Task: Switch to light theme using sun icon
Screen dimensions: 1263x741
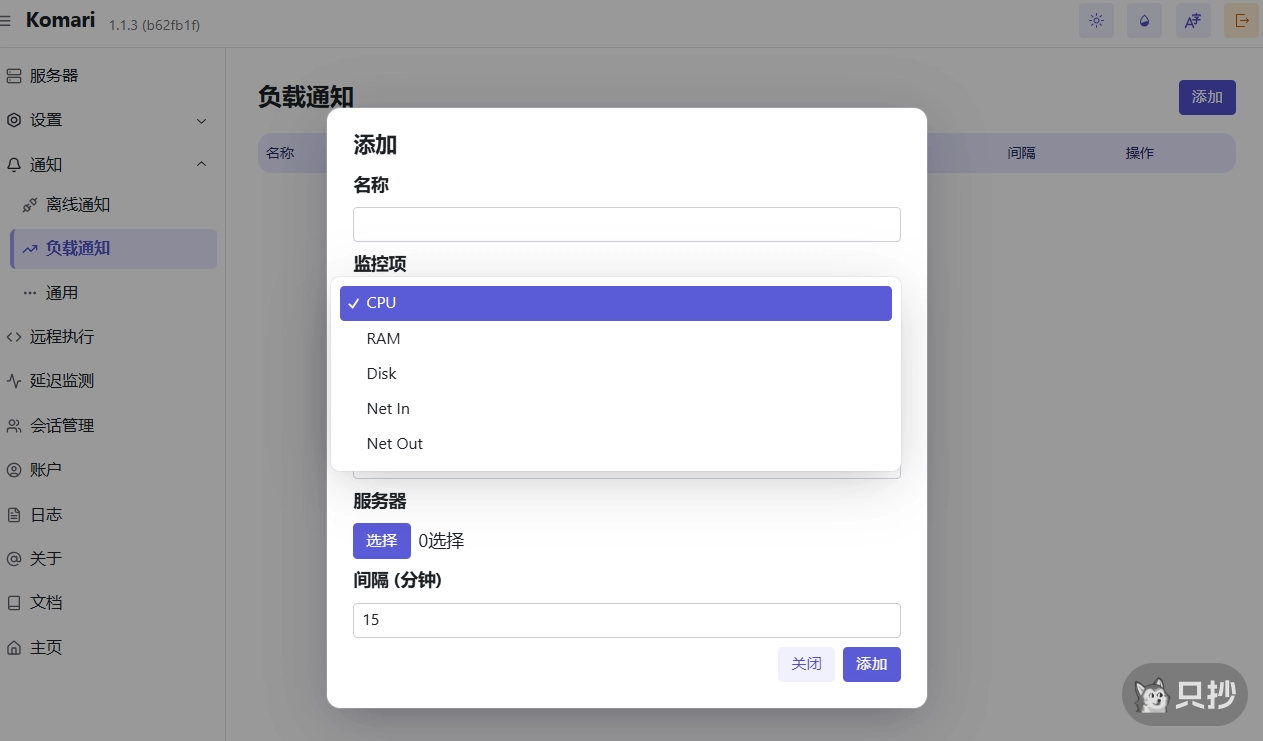Action: (x=1096, y=20)
